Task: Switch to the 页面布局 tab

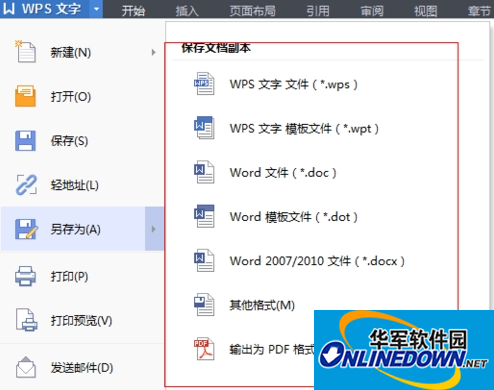Action: (252, 11)
